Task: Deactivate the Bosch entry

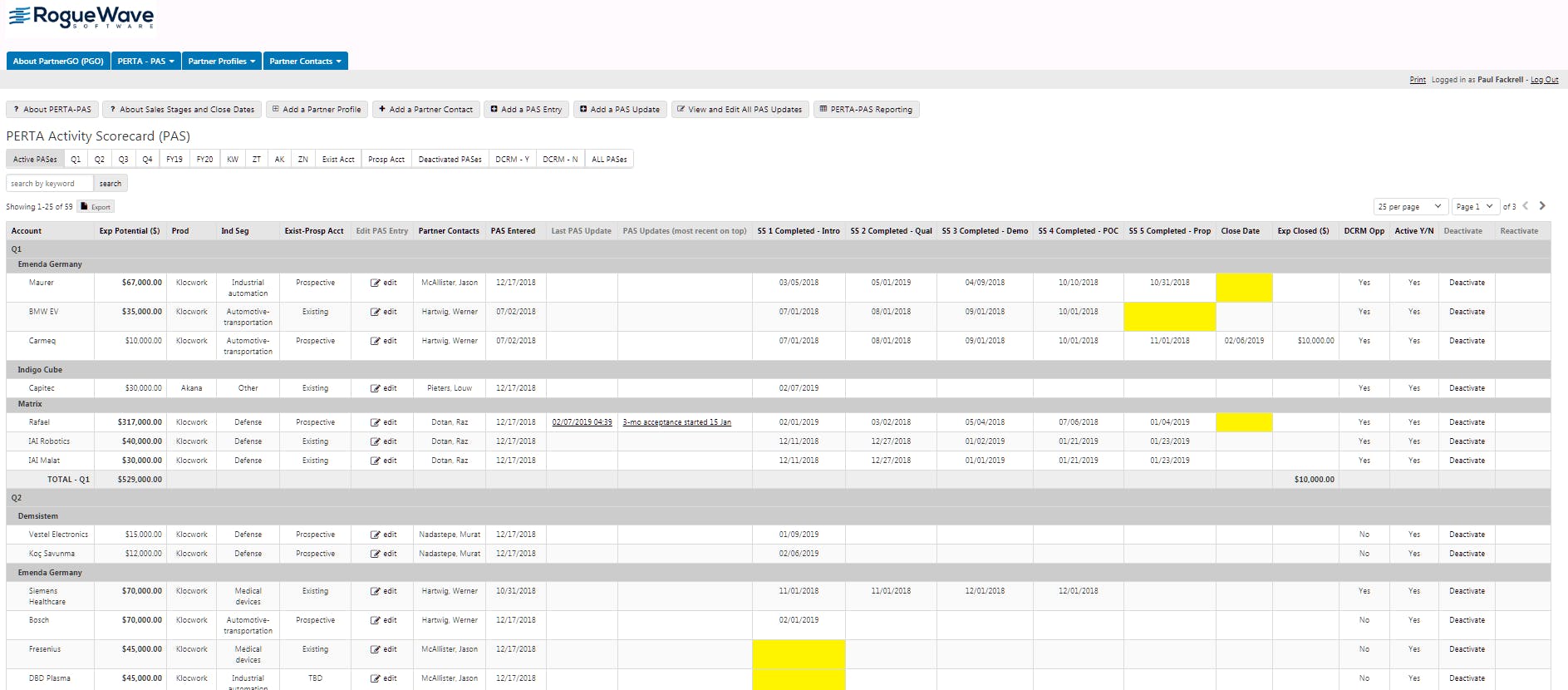Action: 1467,620
